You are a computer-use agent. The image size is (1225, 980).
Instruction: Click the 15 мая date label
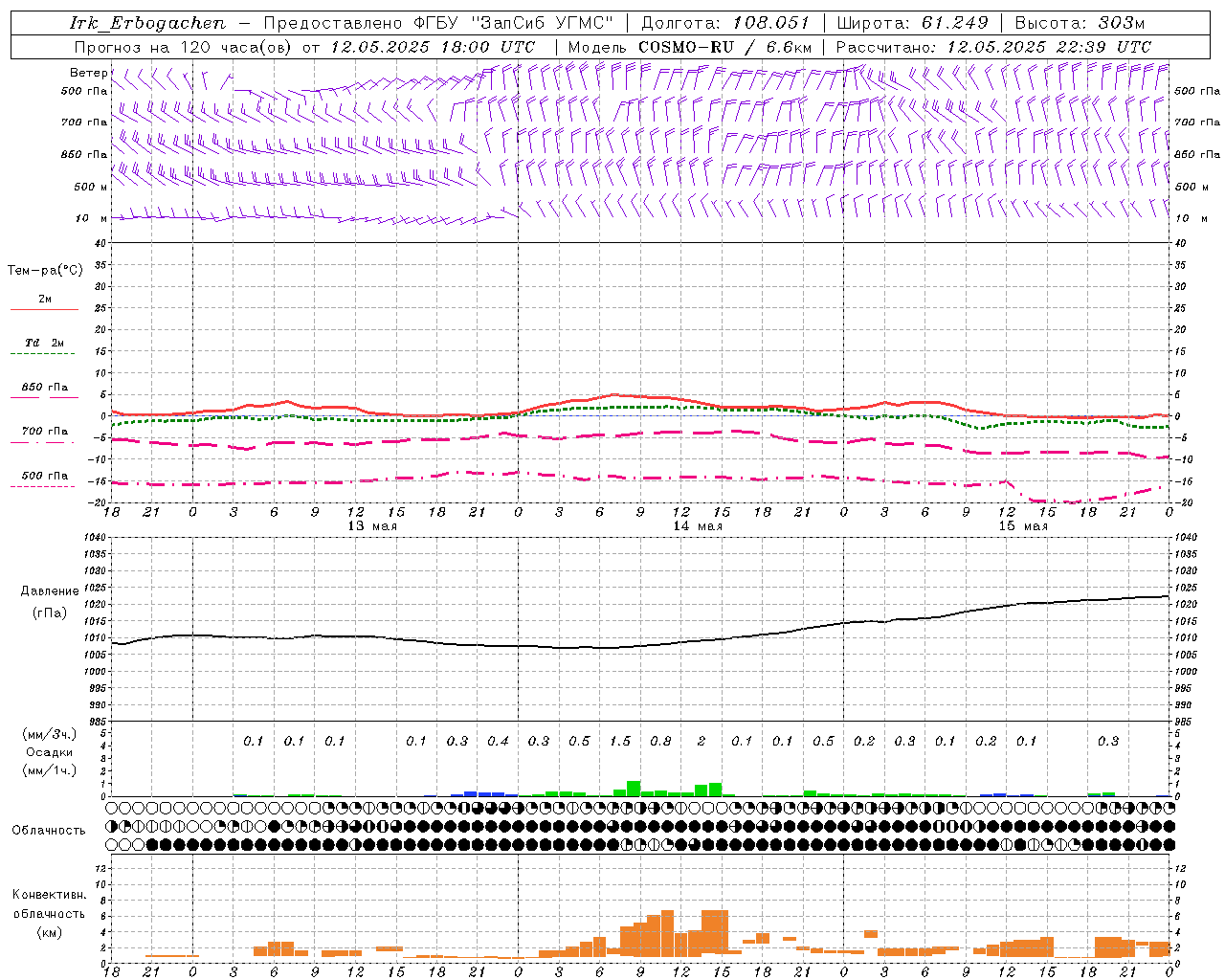(x=1023, y=526)
